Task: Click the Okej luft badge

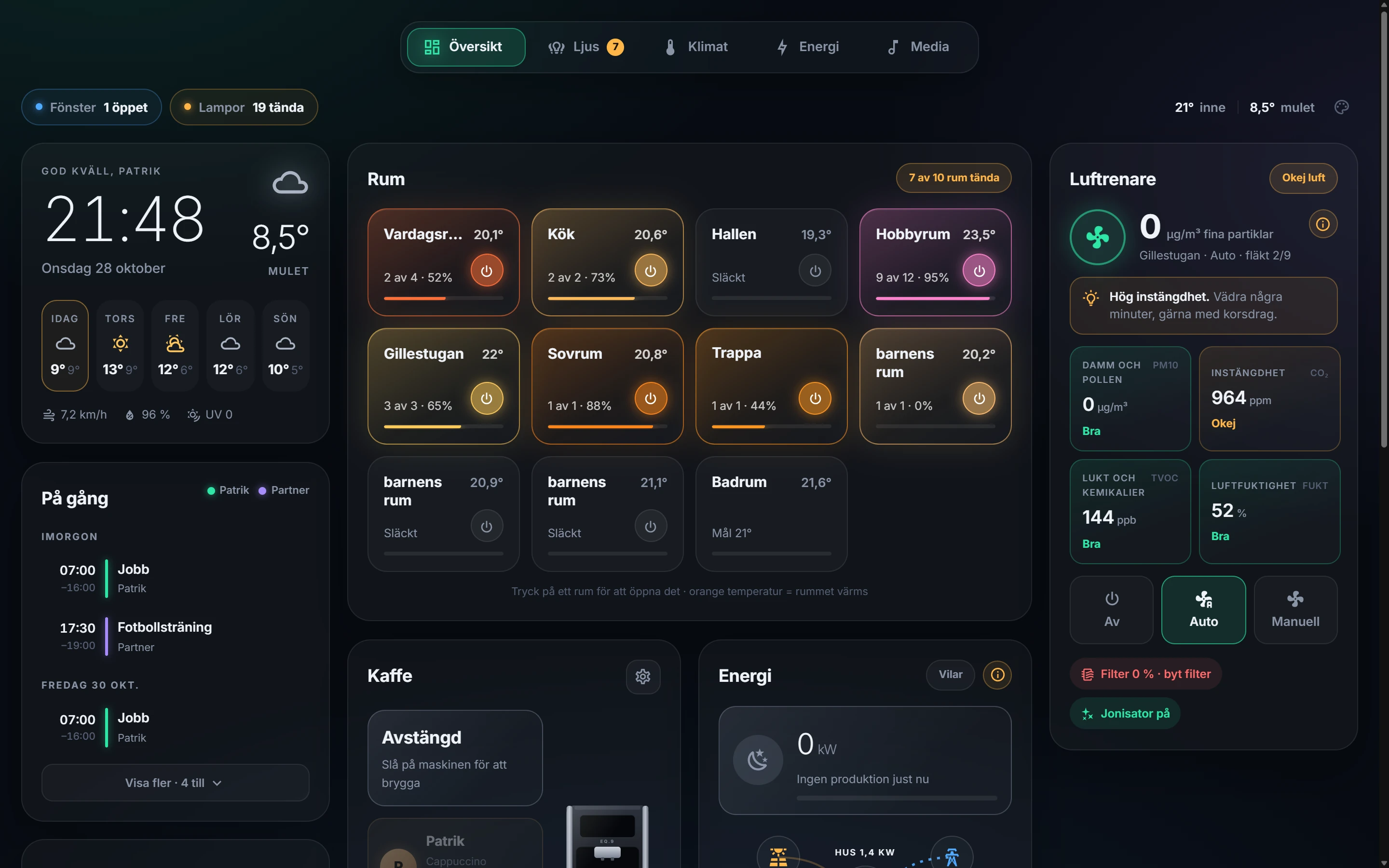Action: (1303, 178)
